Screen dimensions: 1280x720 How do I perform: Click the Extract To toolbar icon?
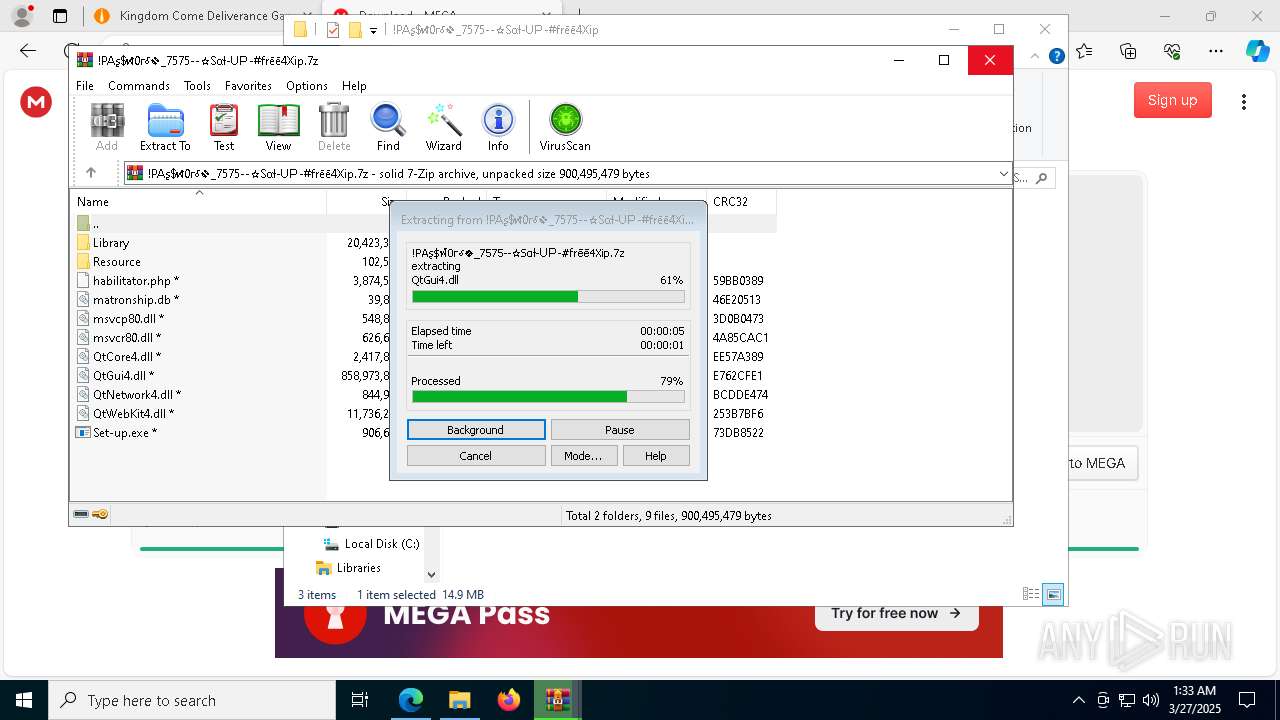(x=165, y=127)
